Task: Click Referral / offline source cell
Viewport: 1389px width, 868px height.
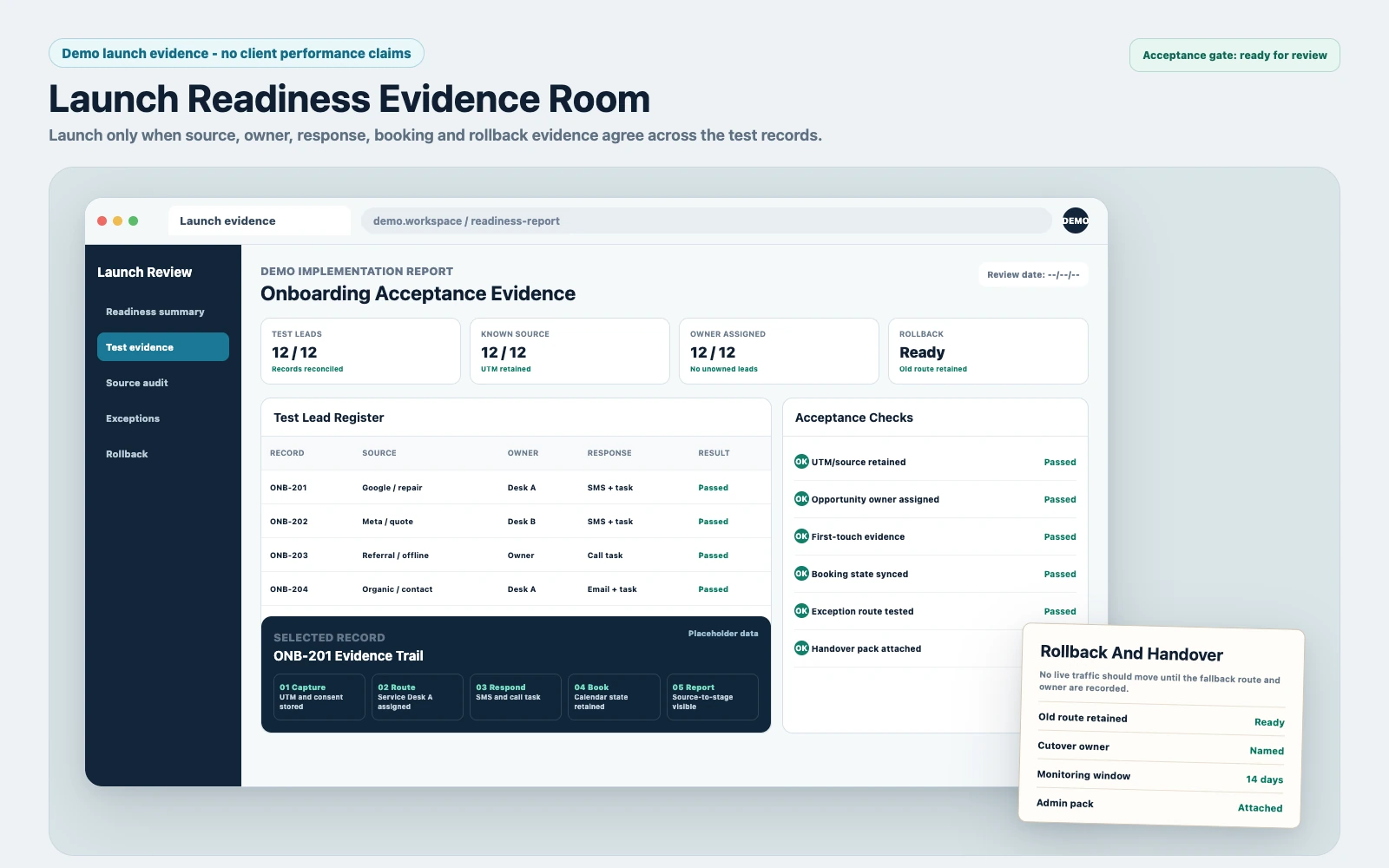Action: tap(396, 556)
